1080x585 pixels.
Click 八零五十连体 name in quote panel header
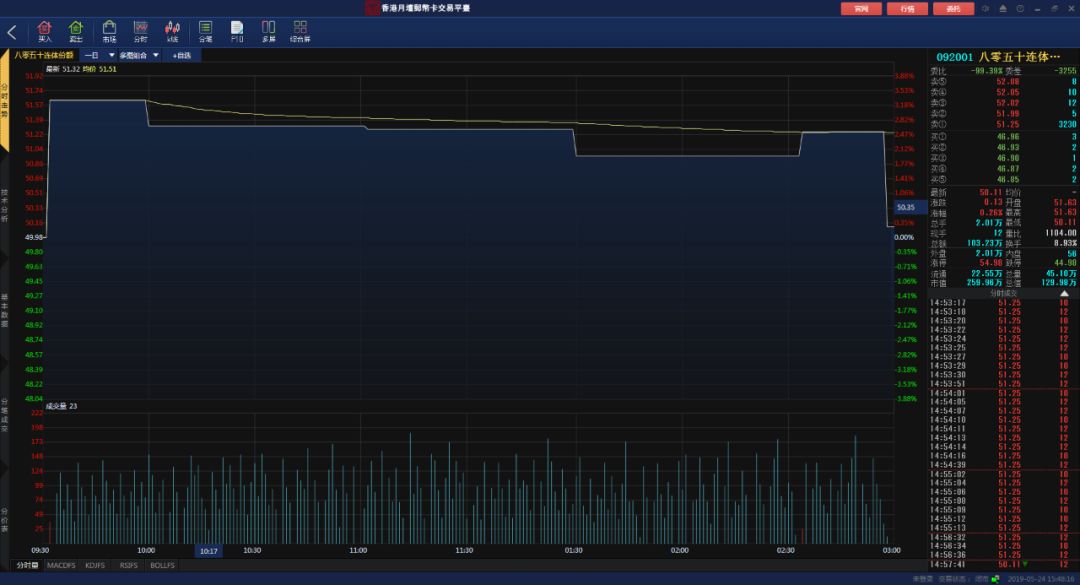(x=1019, y=57)
